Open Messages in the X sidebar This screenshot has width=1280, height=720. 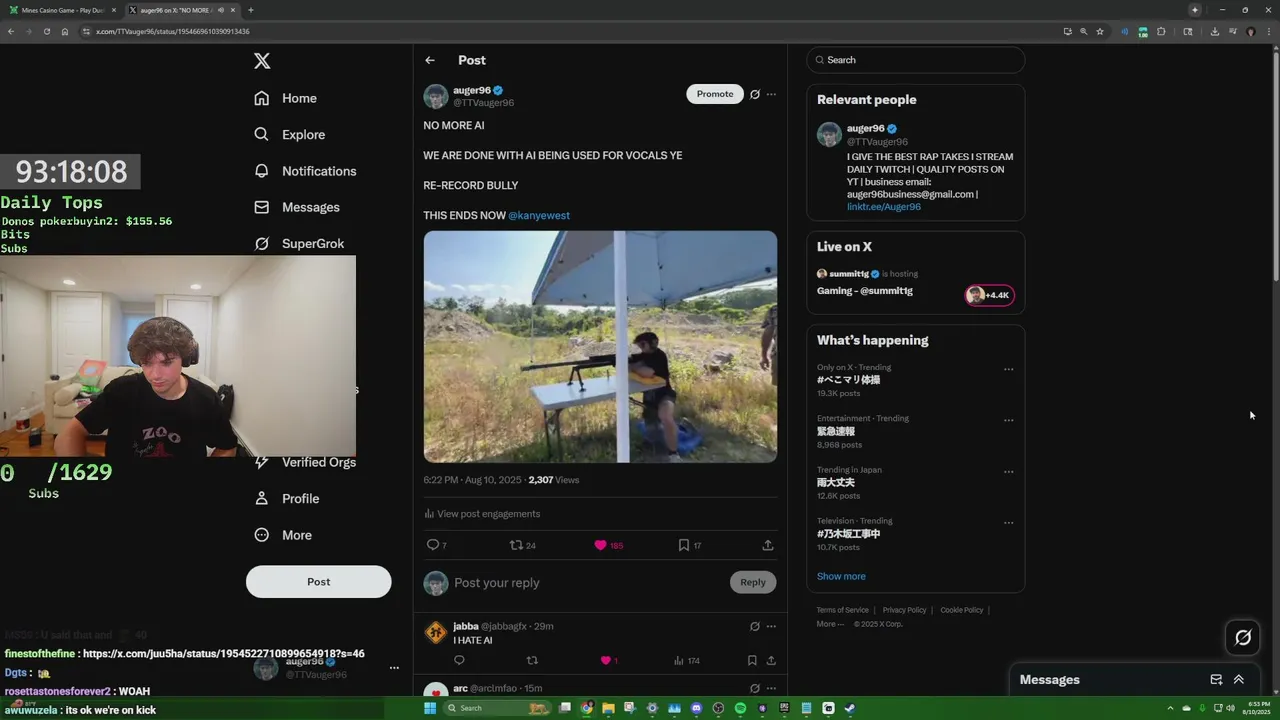point(297,207)
